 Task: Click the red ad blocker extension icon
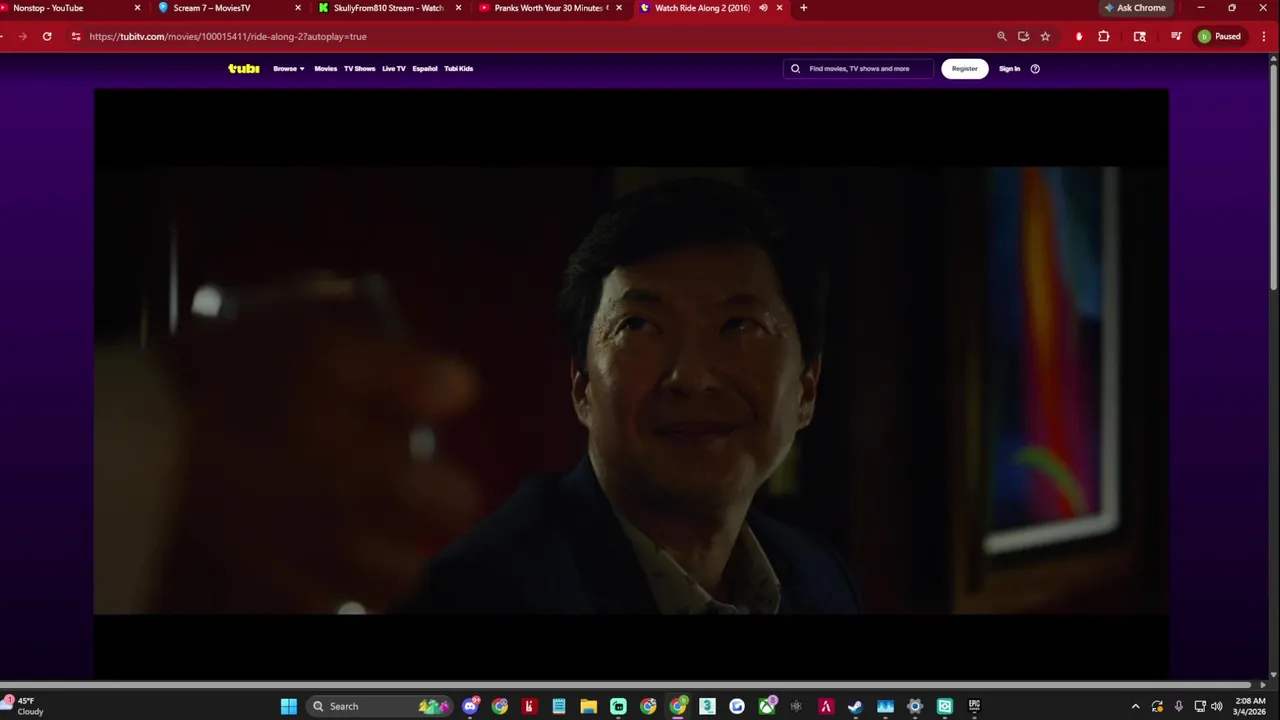[1079, 36]
